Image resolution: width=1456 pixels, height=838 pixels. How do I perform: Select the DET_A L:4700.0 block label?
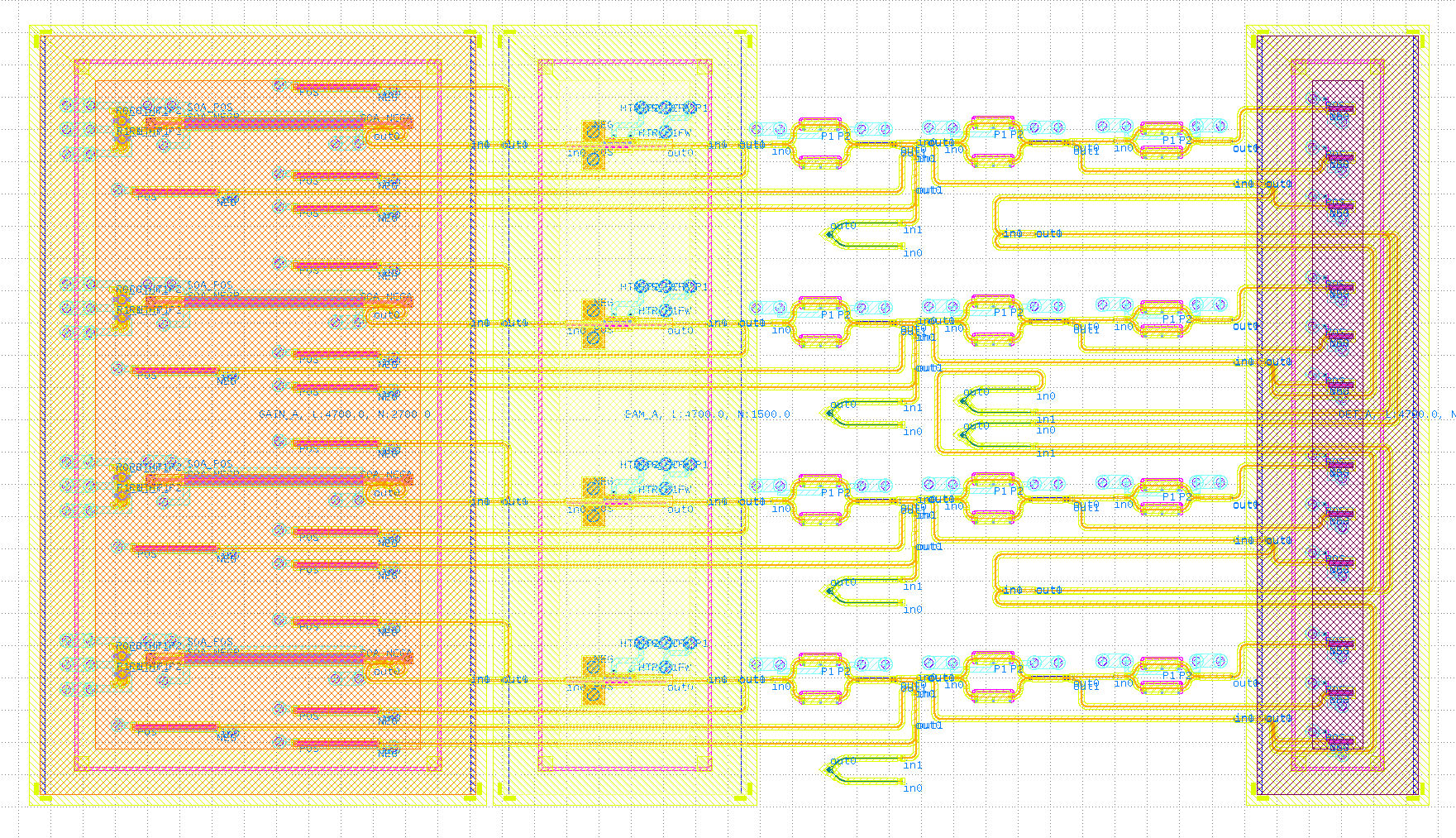[1396, 414]
